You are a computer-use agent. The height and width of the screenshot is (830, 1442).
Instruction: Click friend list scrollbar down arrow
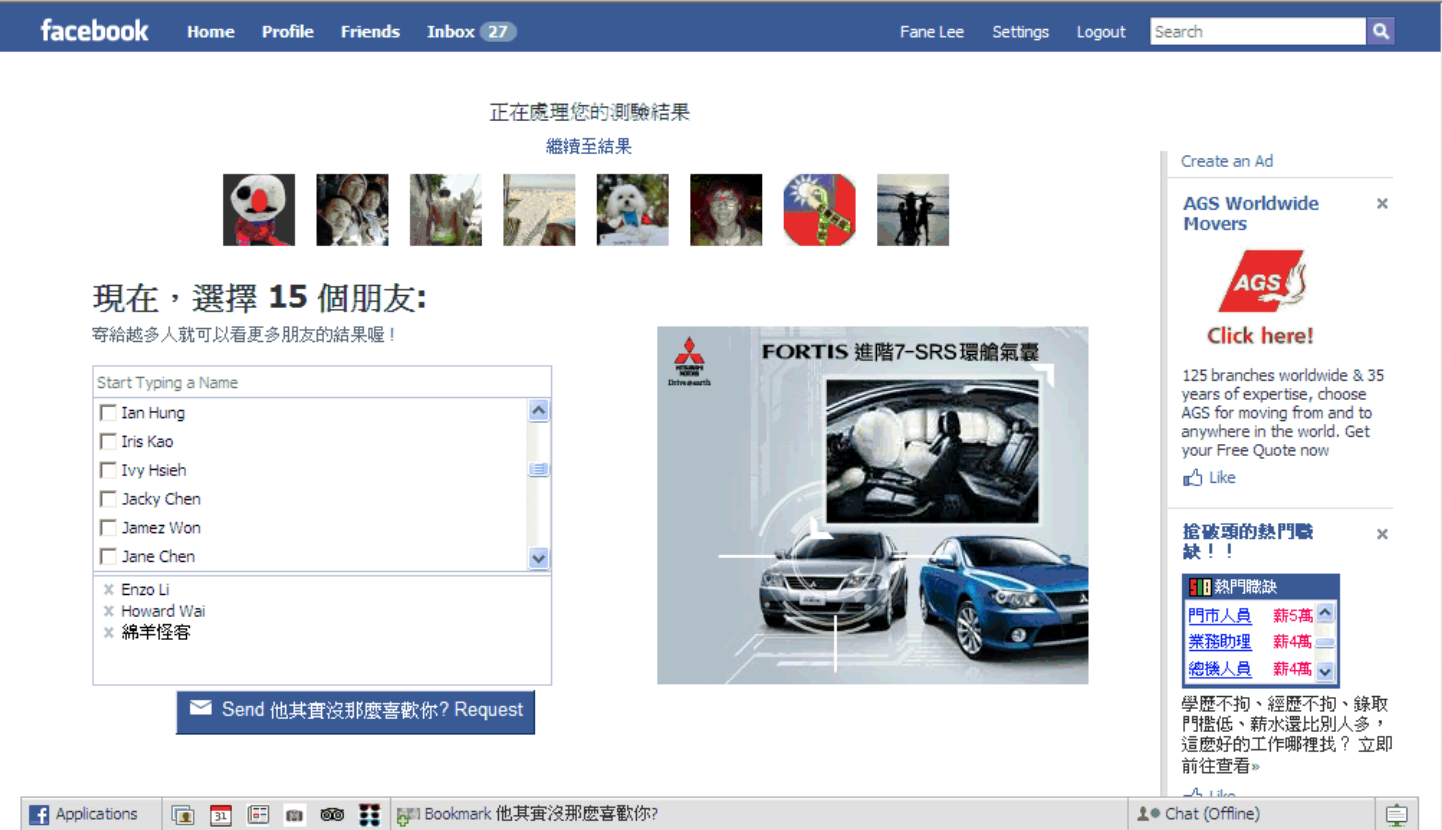pos(538,559)
